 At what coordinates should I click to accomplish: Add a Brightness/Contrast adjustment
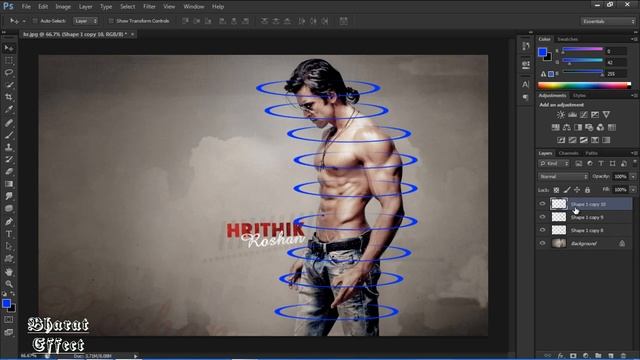(561, 115)
